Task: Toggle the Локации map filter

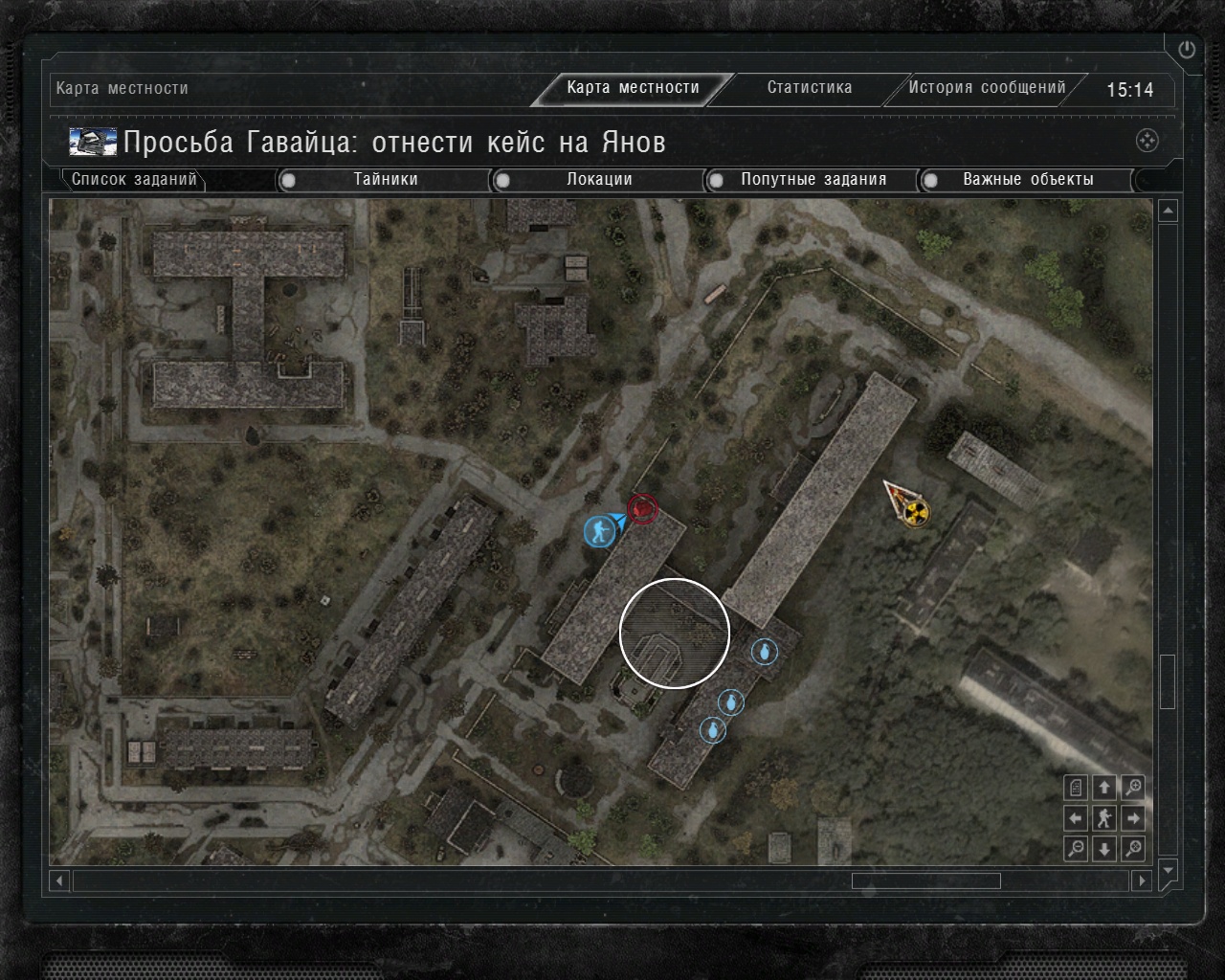Action: [x=598, y=180]
